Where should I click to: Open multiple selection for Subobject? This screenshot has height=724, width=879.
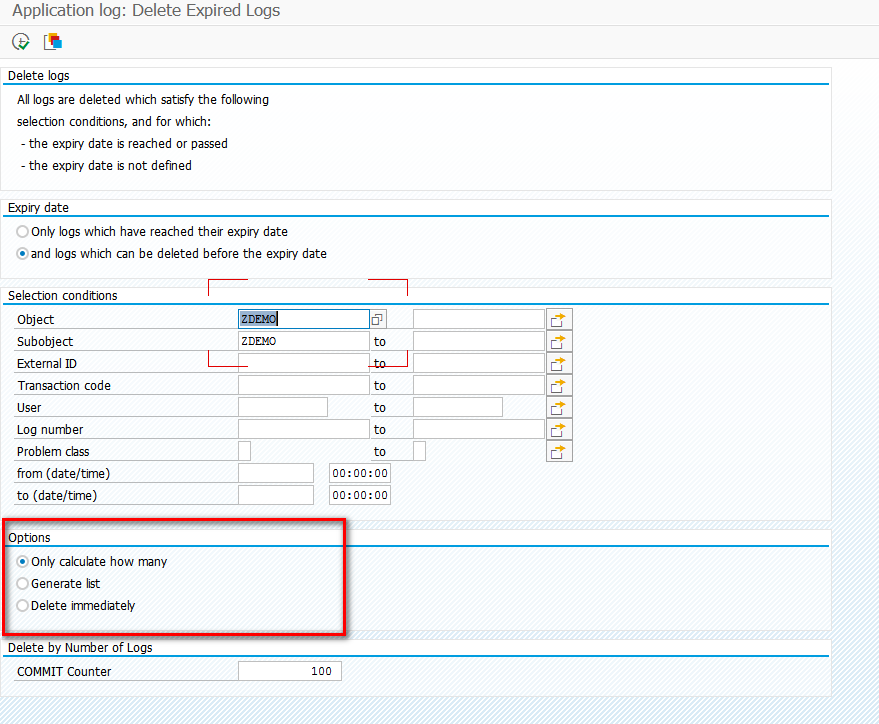tap(559, 340)
